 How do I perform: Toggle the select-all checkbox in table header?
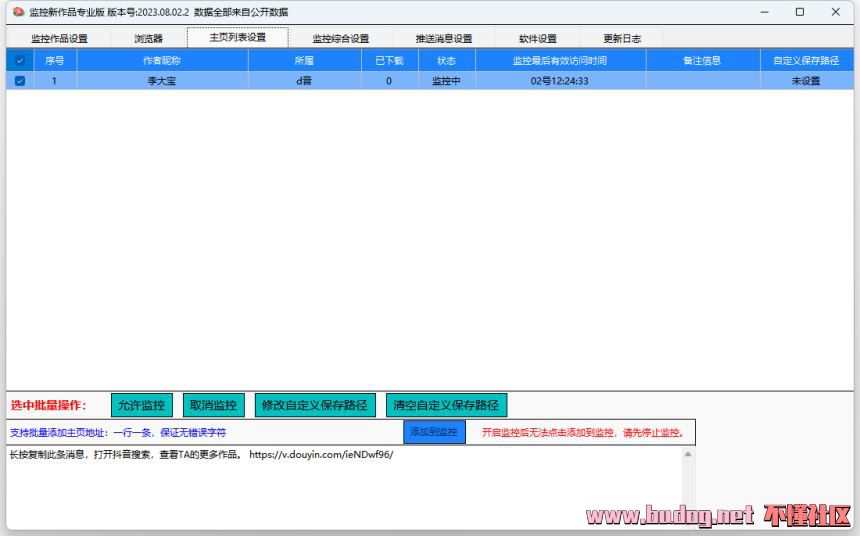(19, 61)
